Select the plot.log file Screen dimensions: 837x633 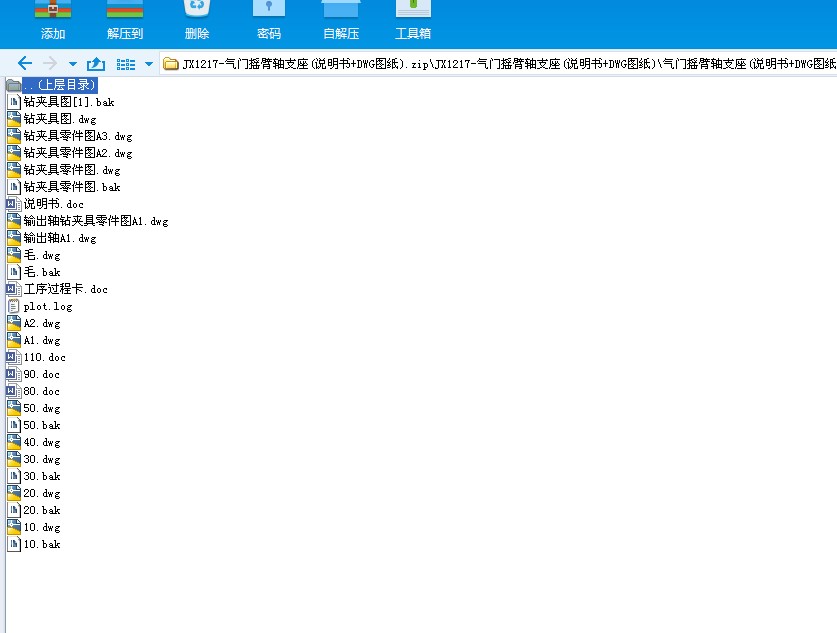click(x=46, y=306)
